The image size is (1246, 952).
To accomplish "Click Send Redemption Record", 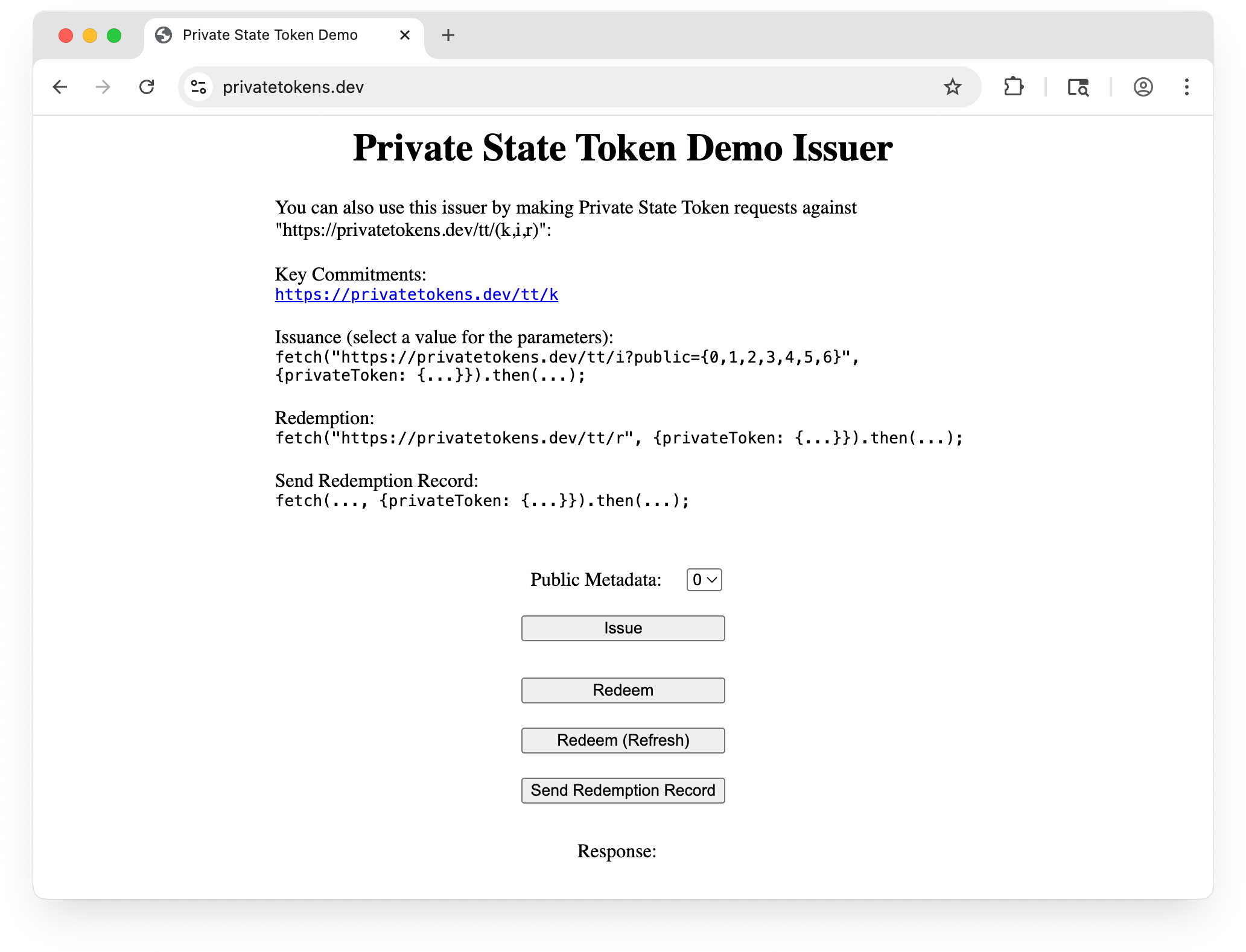I will point(623,790).
